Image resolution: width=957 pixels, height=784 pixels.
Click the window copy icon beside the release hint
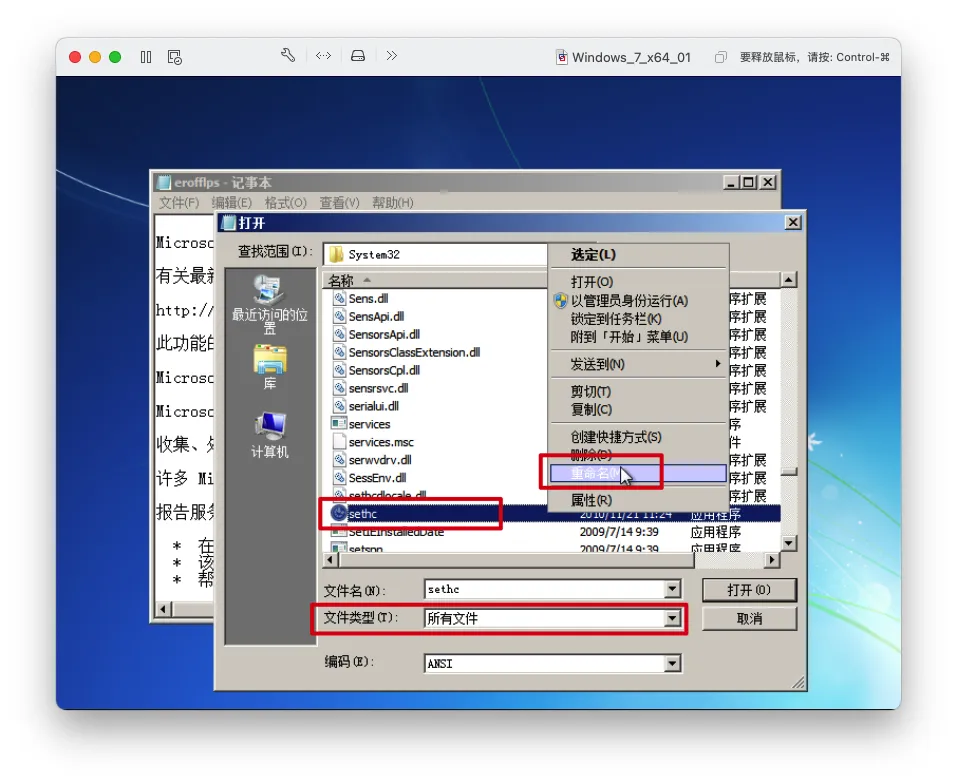[721, 57]
